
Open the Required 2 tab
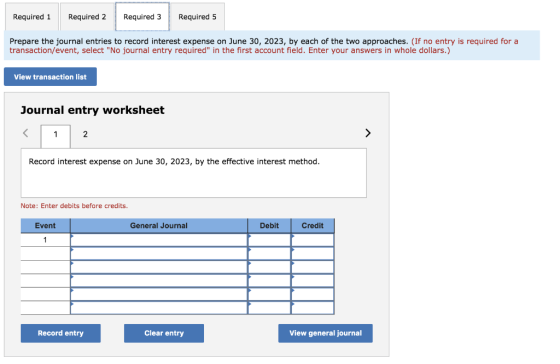[x=87, y=17]
